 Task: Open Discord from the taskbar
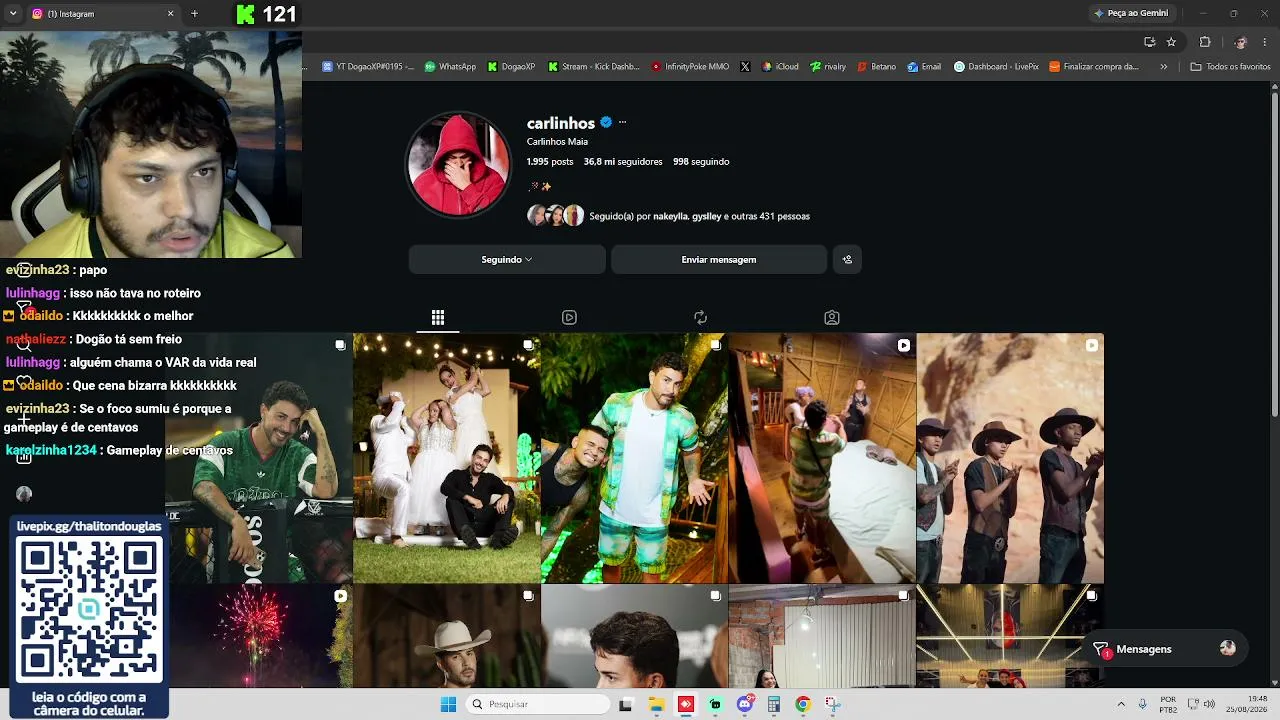point(744,704)
